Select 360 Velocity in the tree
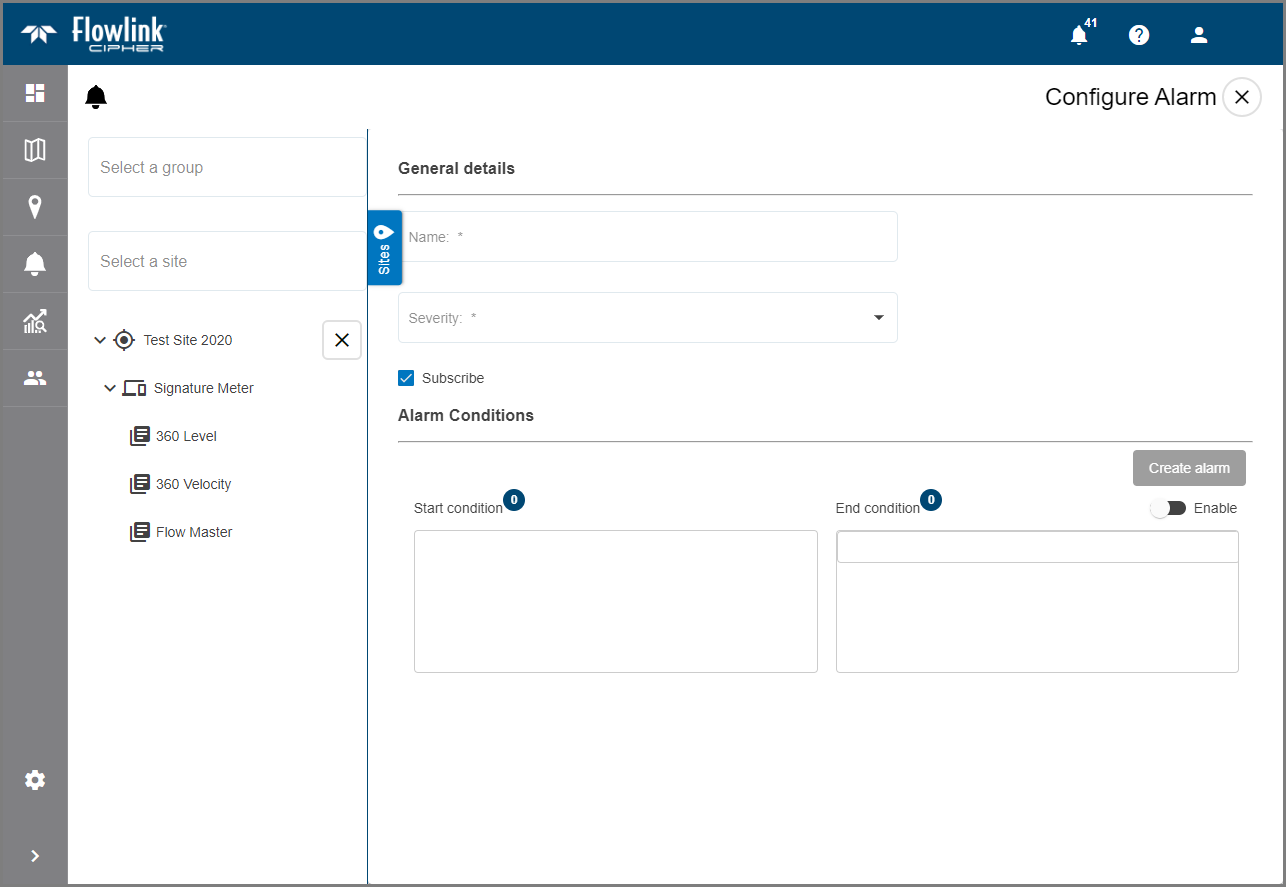1286x887 pixels. pos(193,484)
